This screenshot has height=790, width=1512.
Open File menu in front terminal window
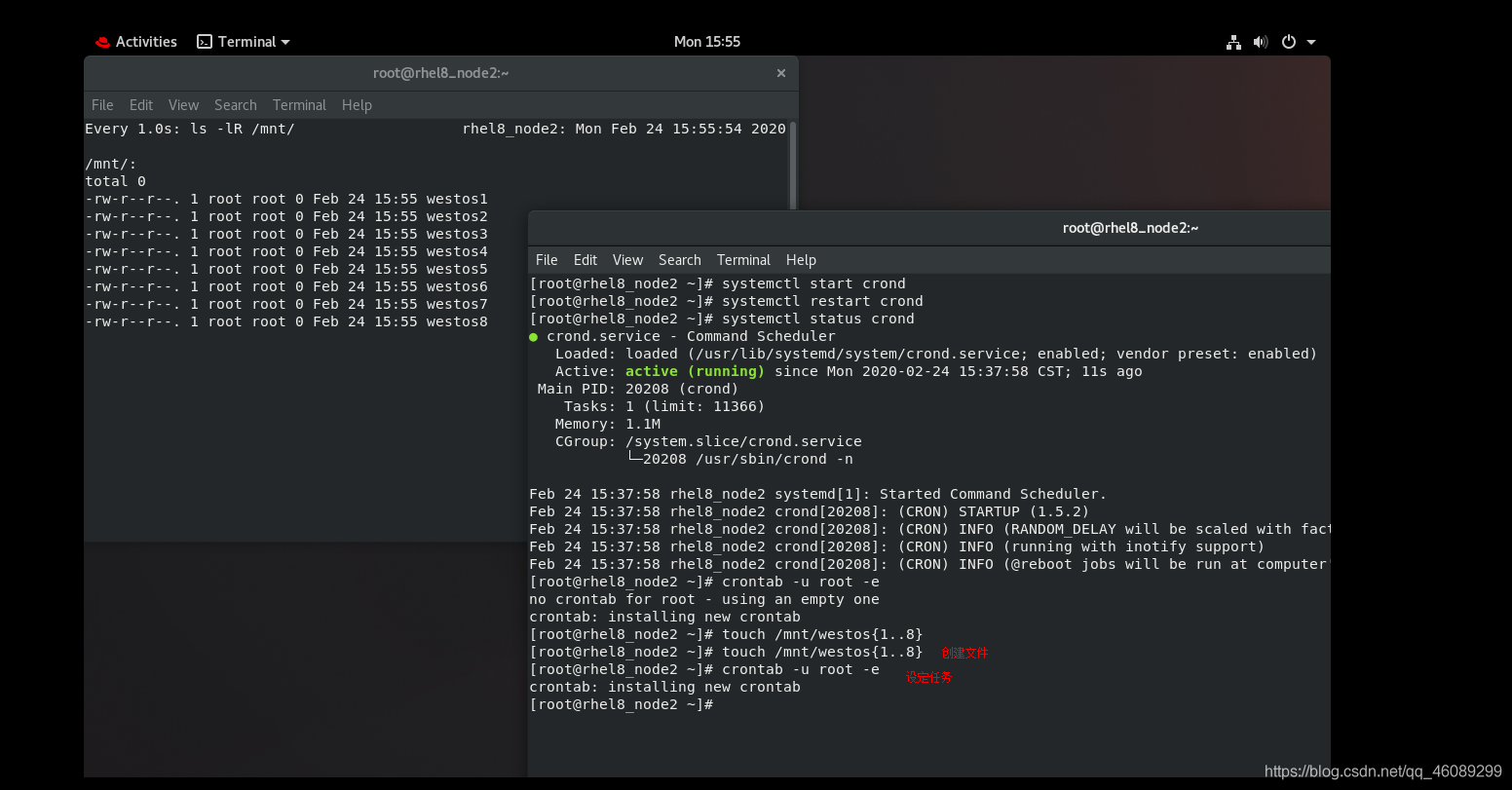pyautogui.click(x=547, y=260)
